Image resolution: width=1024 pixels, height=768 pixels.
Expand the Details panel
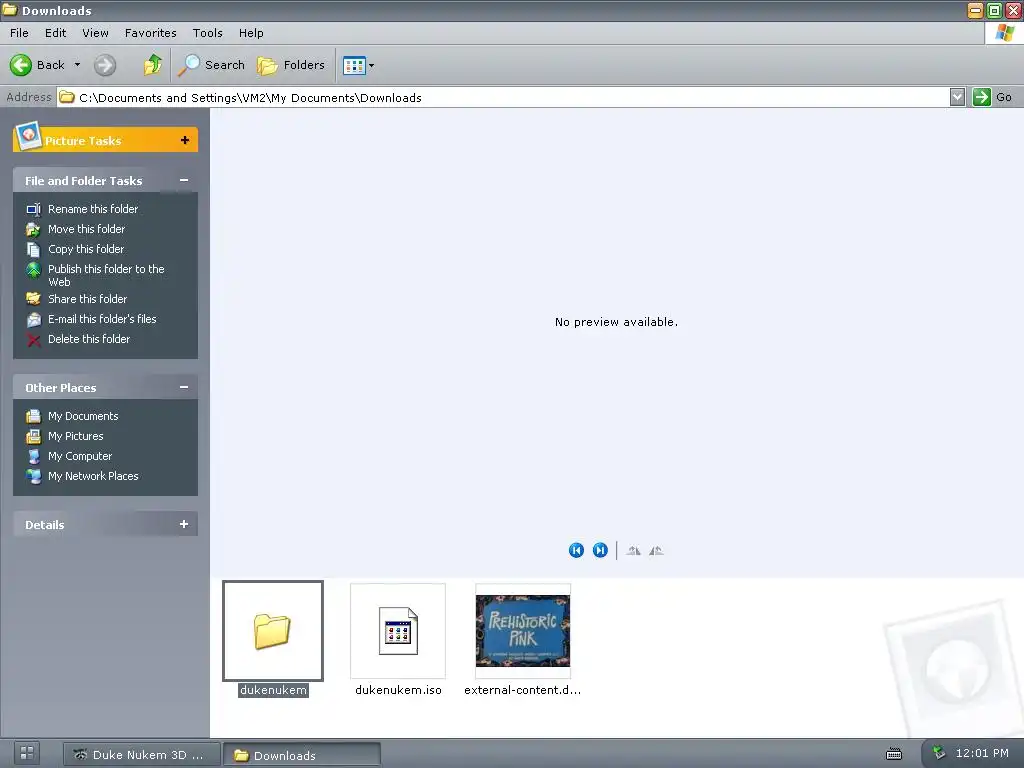[x=184, y=524]
